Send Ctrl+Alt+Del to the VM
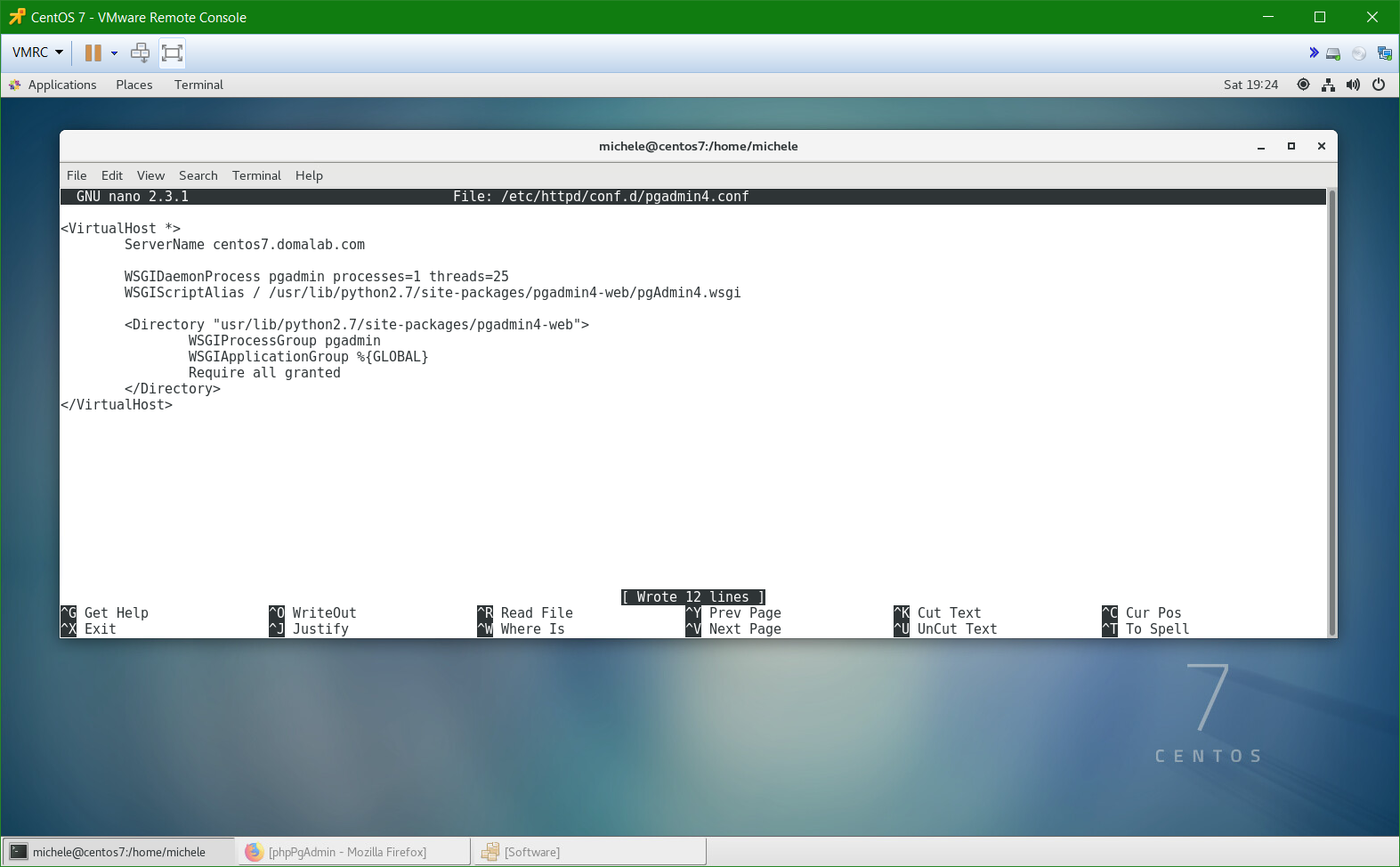Viewport: 1400px width, 867px height. pos(141,53)
